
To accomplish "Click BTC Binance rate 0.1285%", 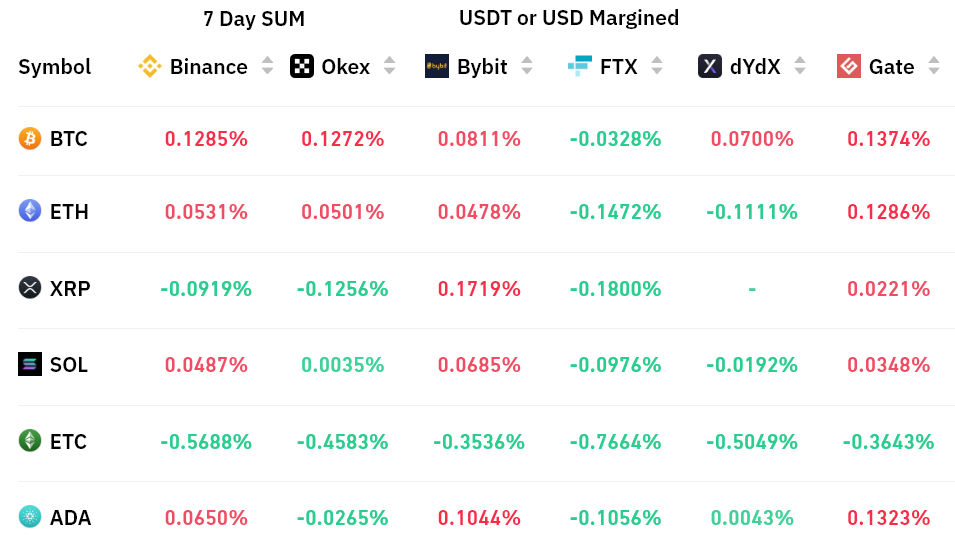I will [206, 139].
